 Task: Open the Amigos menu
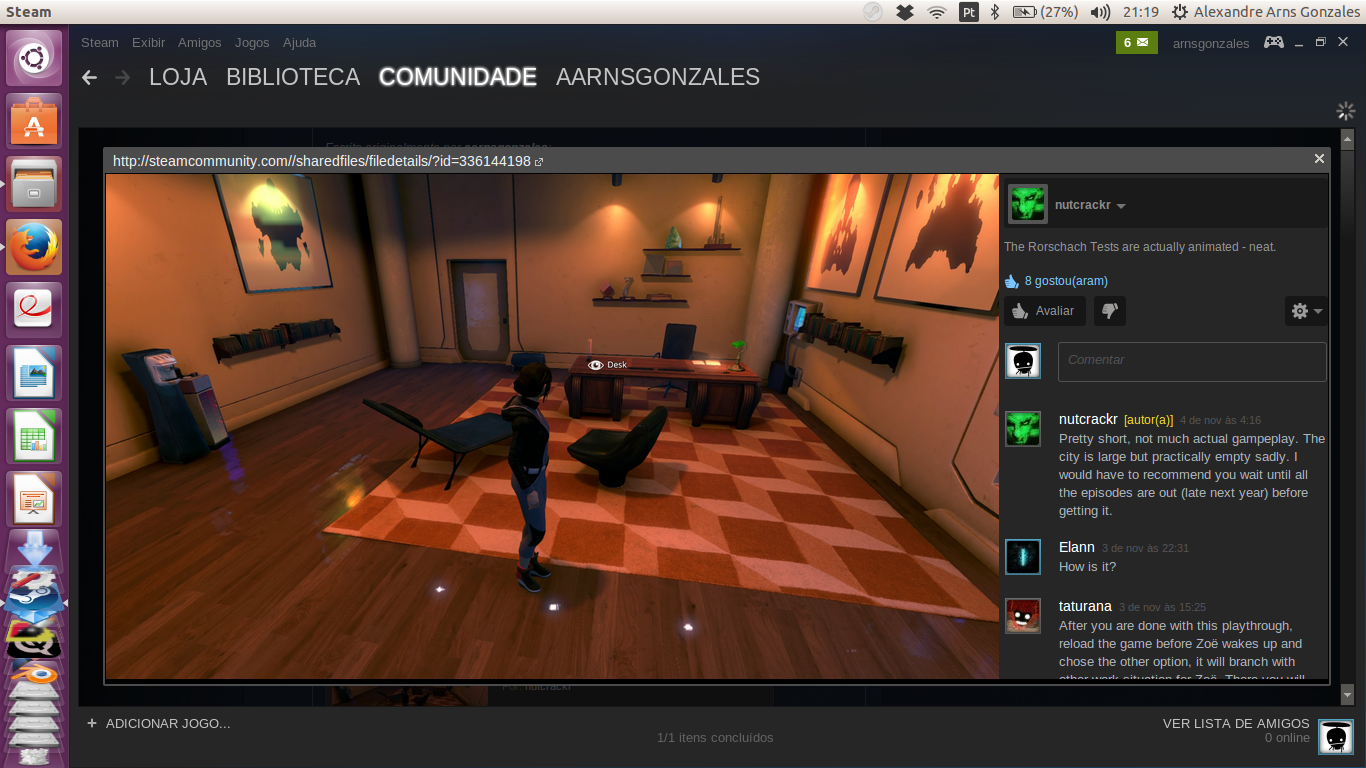(199, 42)
